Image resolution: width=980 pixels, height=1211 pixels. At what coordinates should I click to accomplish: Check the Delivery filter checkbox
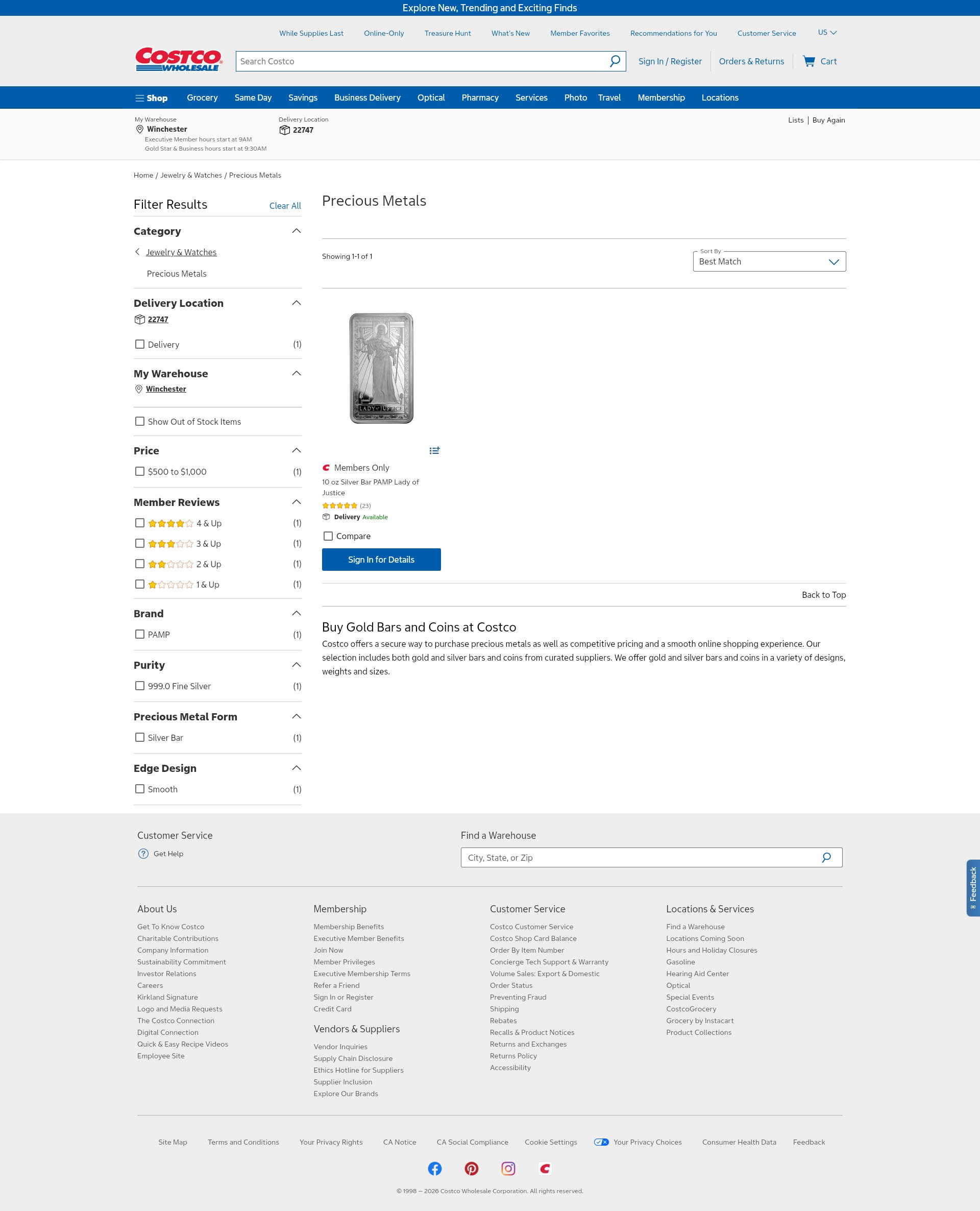pos(139,345)
